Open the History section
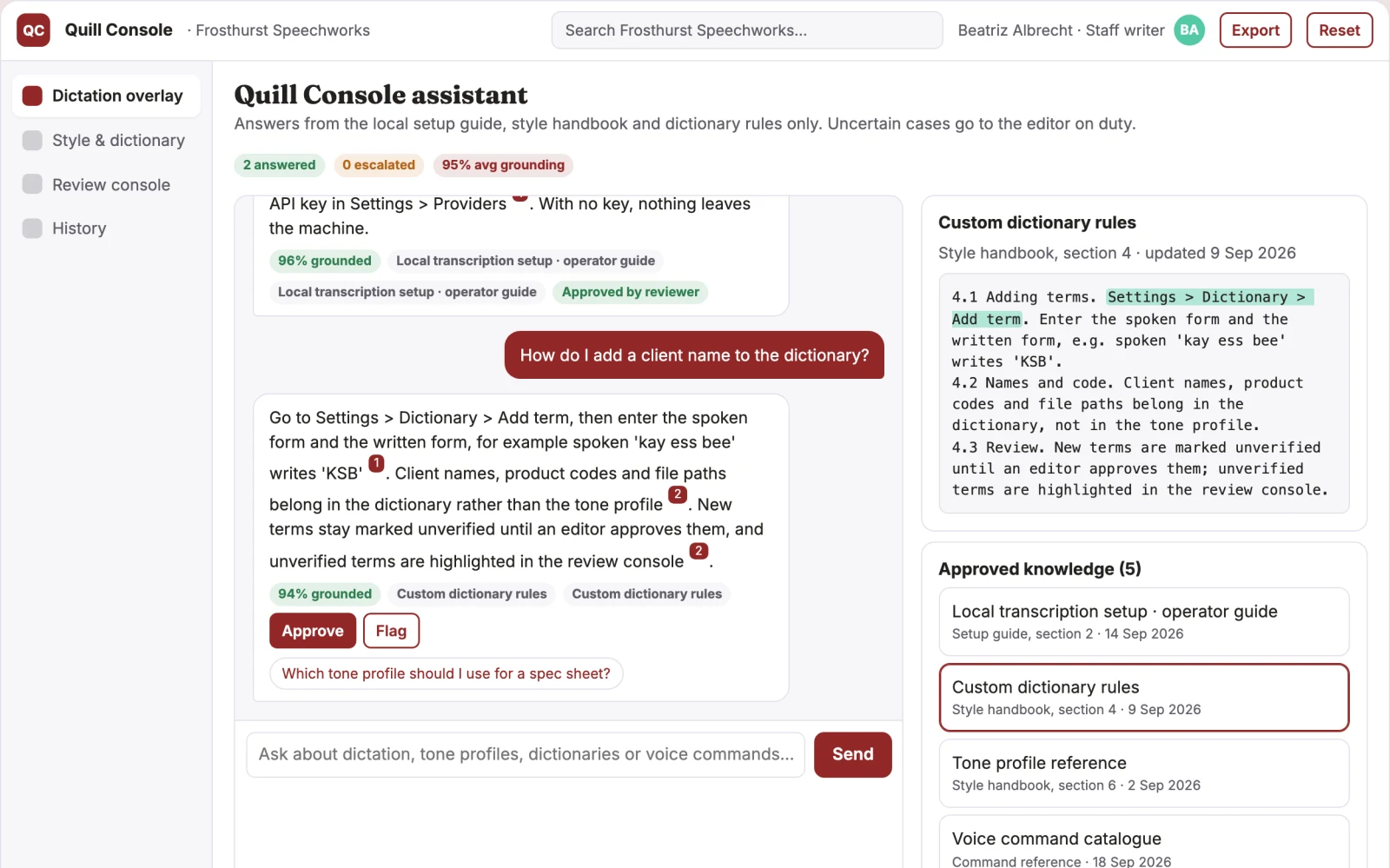Screen dimensions: 1390x868 (x=107, y=228)
